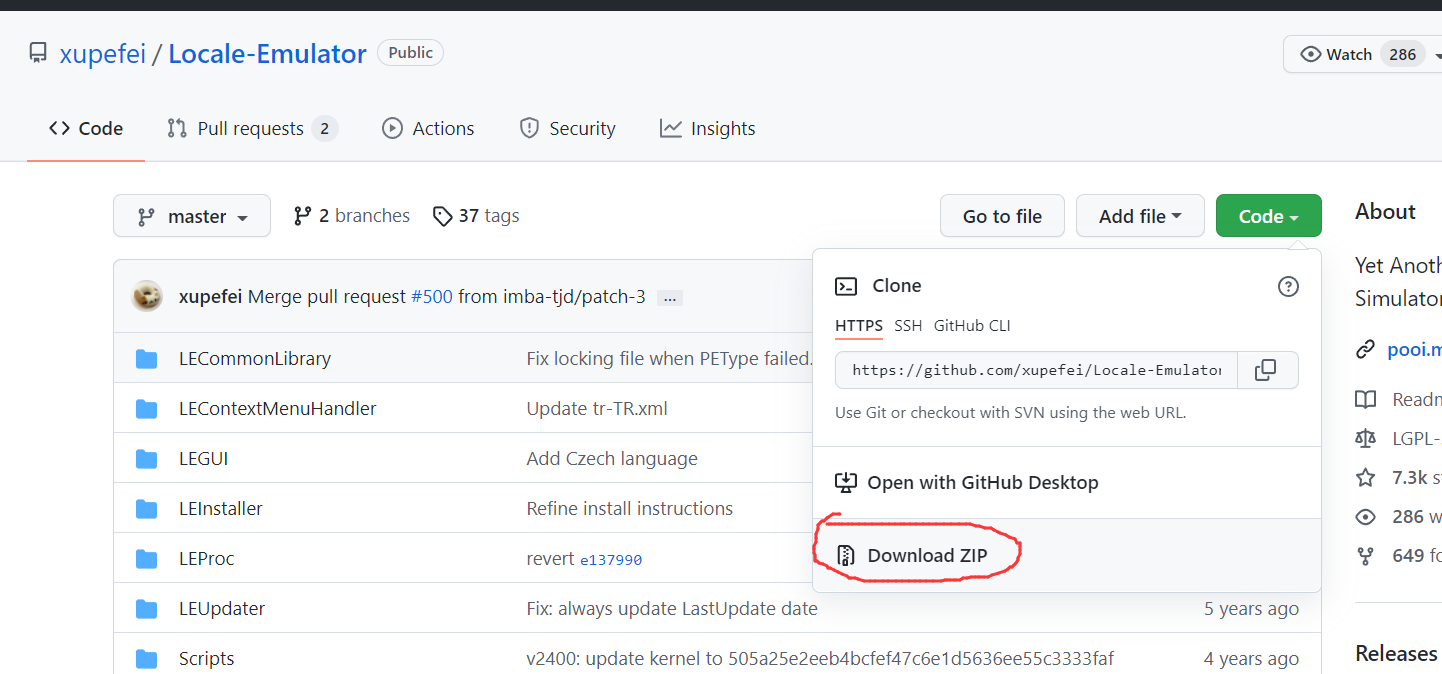Open the Pull requests tab
This screenshot has height=674, width=1442.
coord(251,128)
